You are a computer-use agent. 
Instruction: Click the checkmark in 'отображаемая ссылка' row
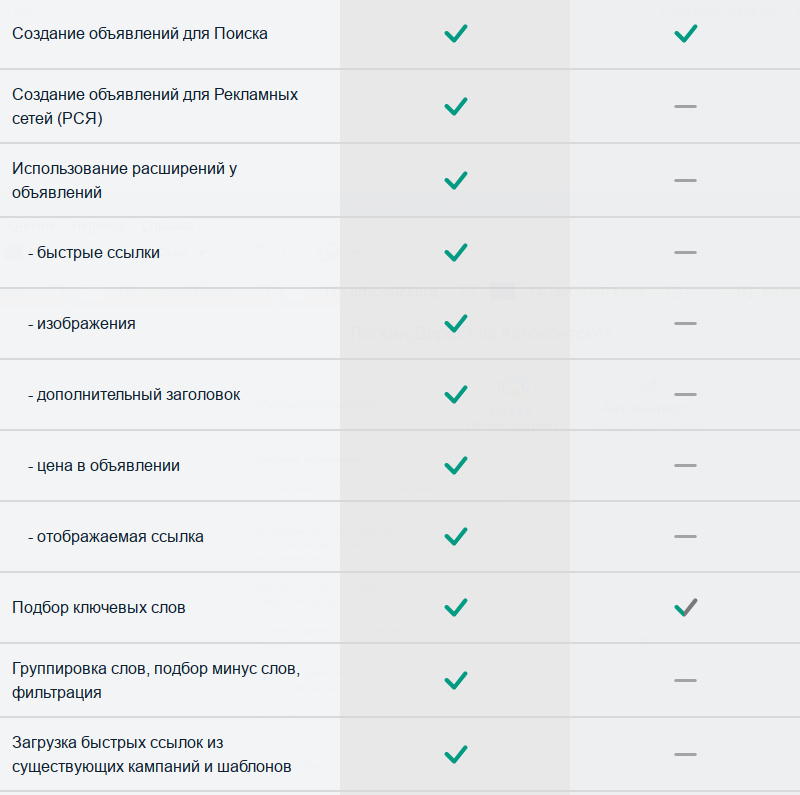click(456, 536)
